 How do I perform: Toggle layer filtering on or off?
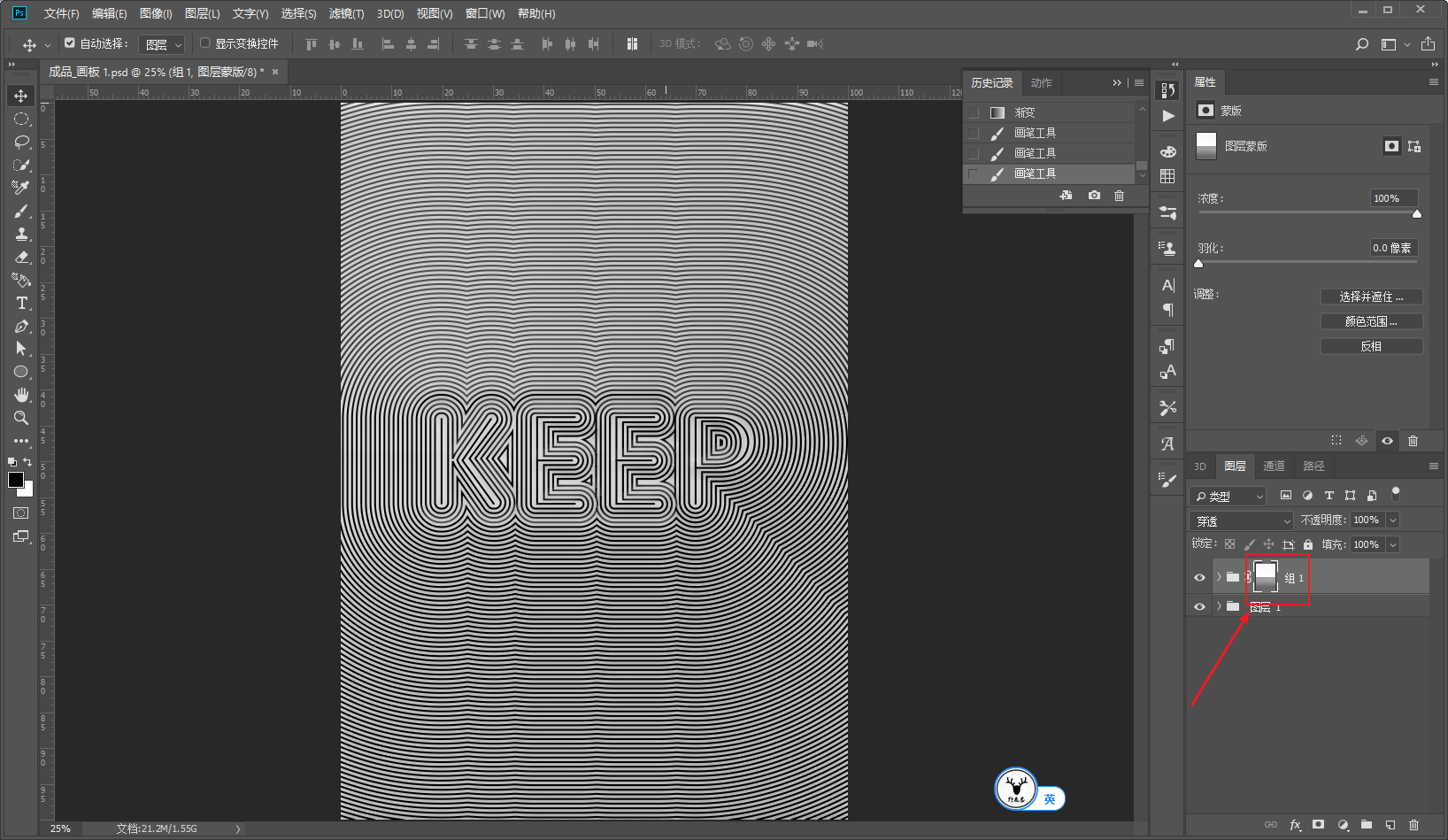pos(1396,493)
